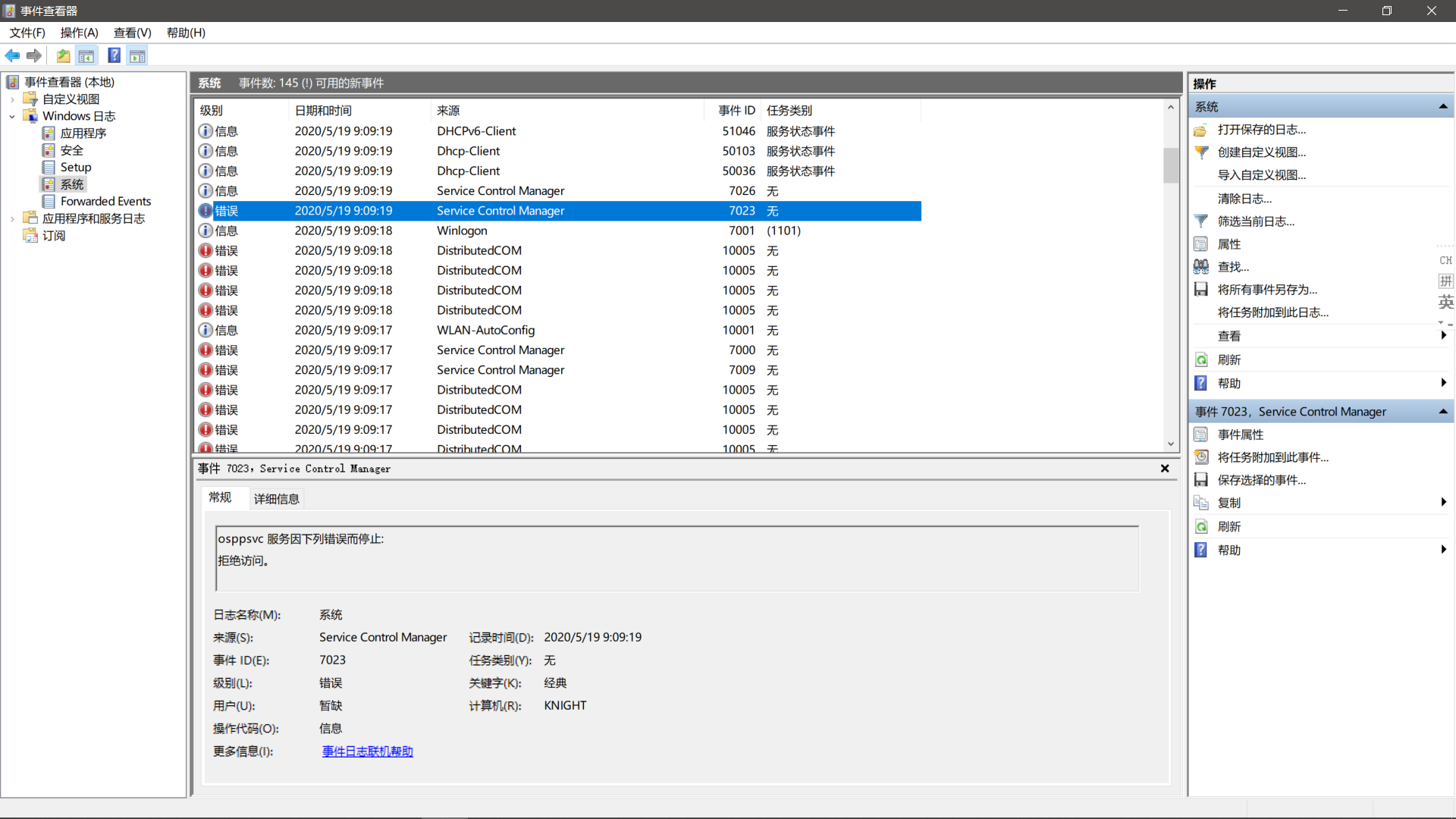Expand the 应用程序和服务日志 tree node
Image resolution: width=1456 pixels, height=819 pixels.
(11, 218)
